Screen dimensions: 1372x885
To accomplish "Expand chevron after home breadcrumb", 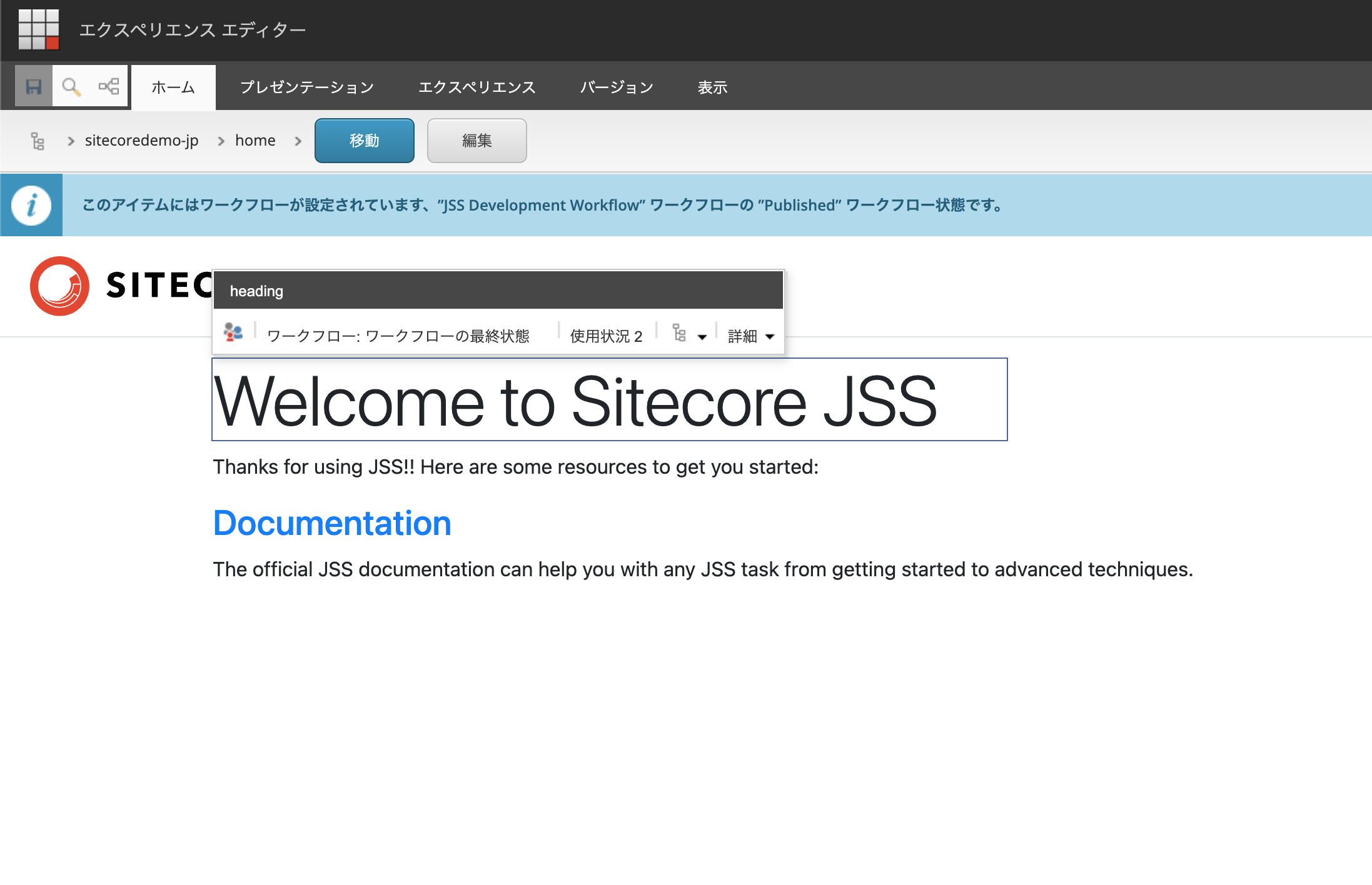I will (x=298, y=141).
